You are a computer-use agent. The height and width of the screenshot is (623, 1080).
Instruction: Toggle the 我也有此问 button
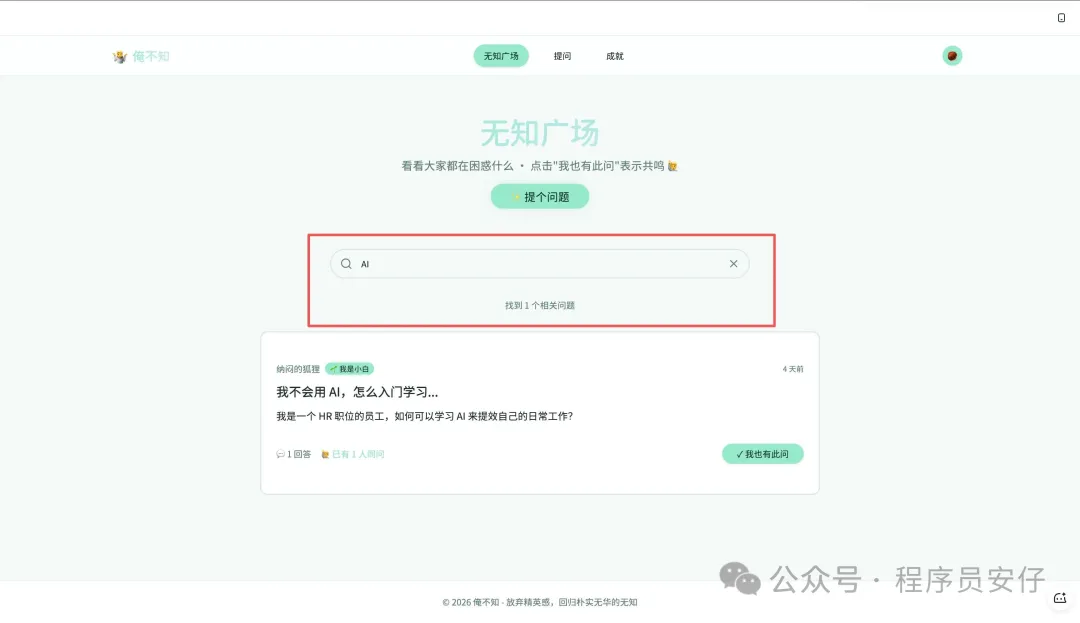click(x=762, y=454)
